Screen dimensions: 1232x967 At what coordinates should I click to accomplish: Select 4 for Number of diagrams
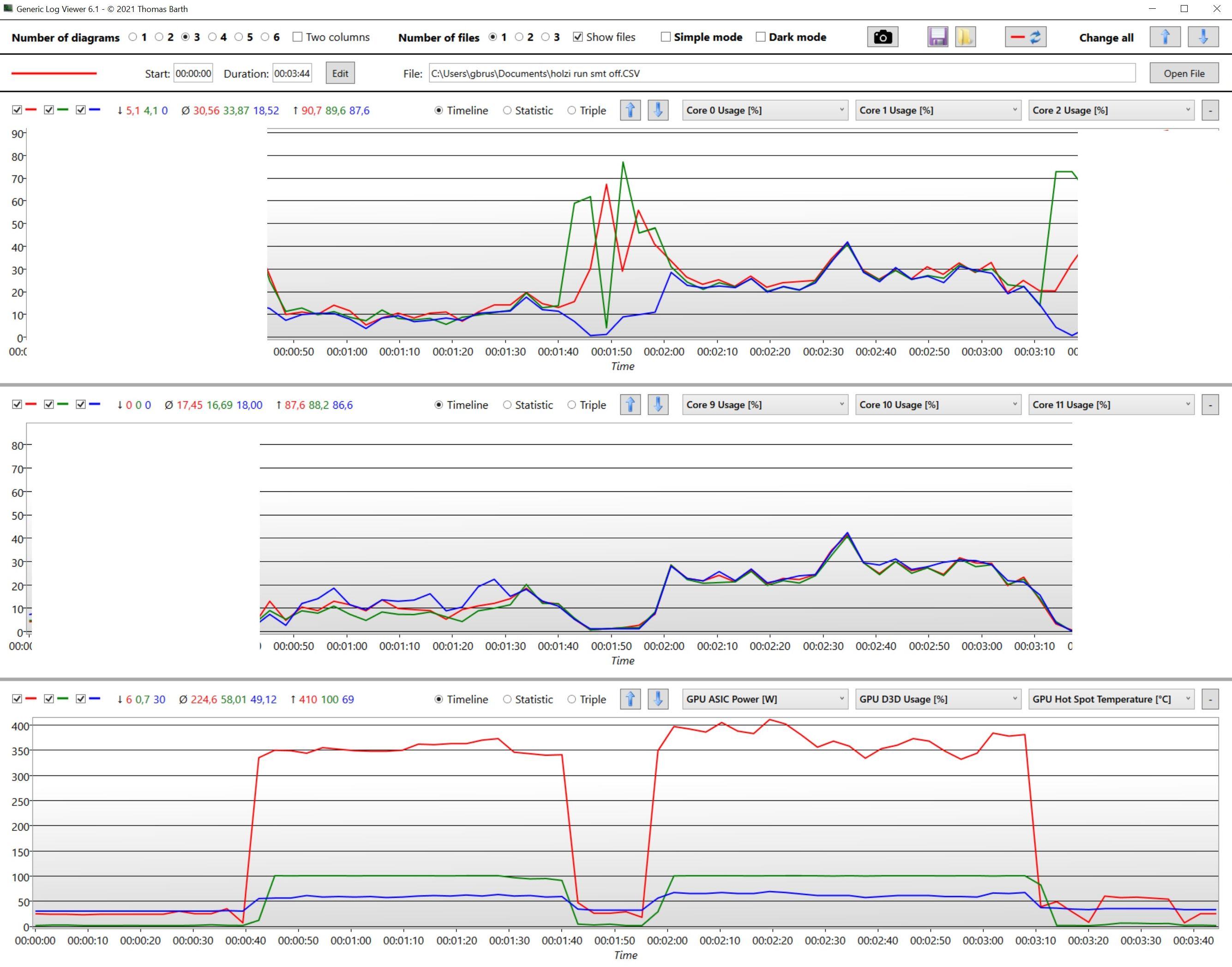click(x=212, y=37)
